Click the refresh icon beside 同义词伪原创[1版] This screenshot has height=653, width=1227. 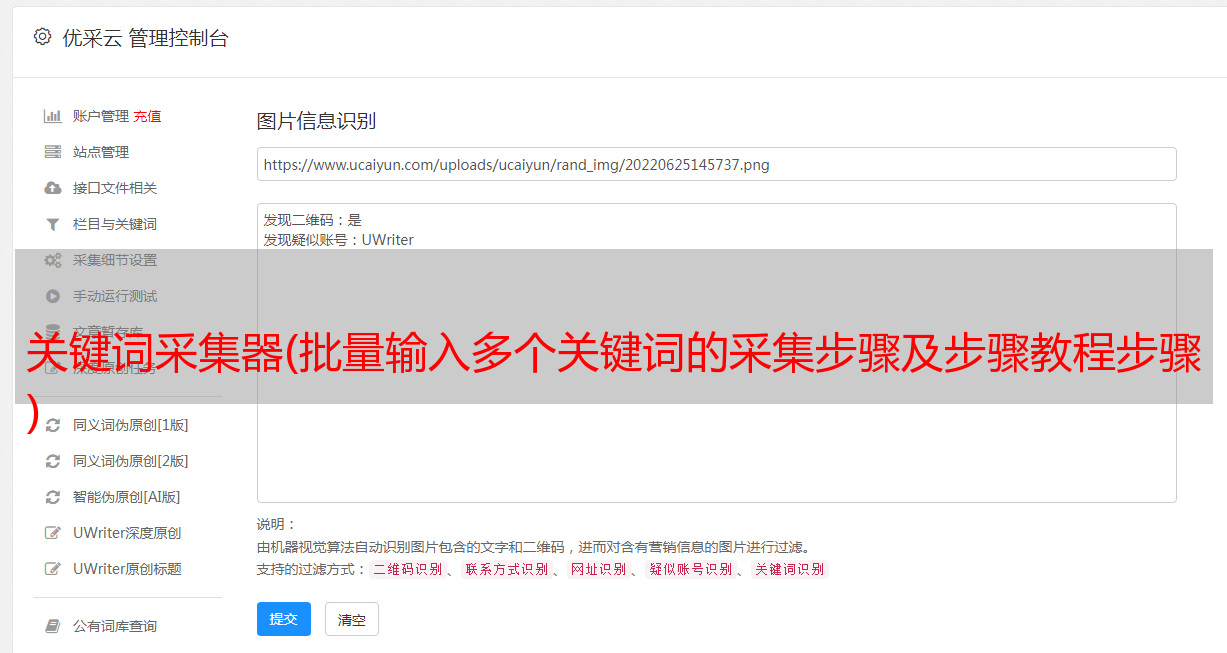click(x=53, y=425)
